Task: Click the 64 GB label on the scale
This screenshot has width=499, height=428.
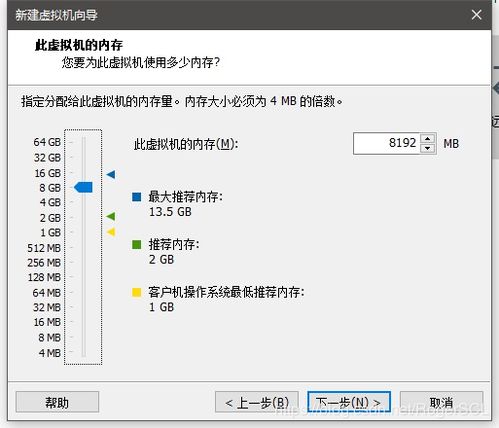Action: point(47,142)
